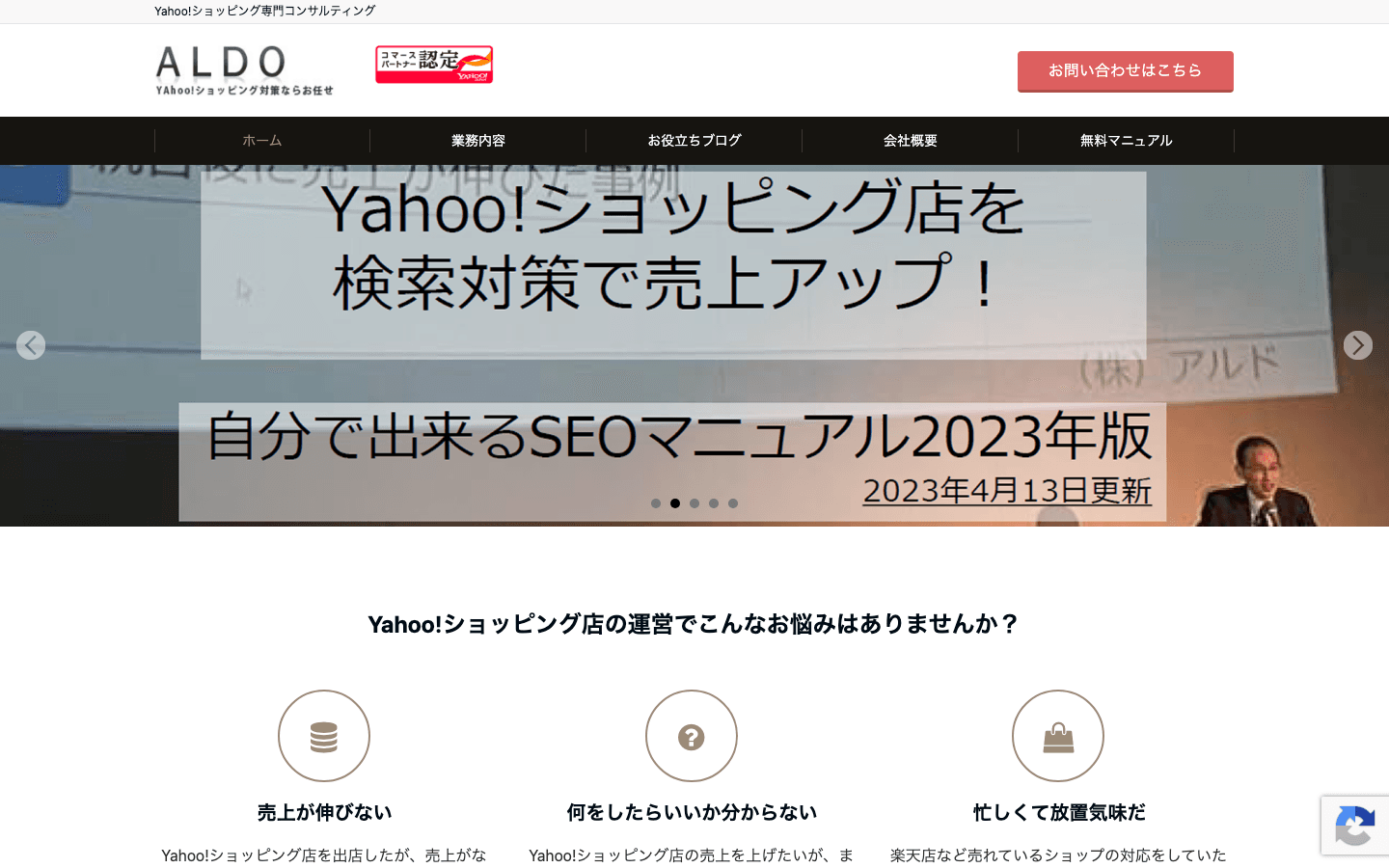Click the question mark icon circle
The height and width of the screenshot is (868, 1389).
[692, 736]
